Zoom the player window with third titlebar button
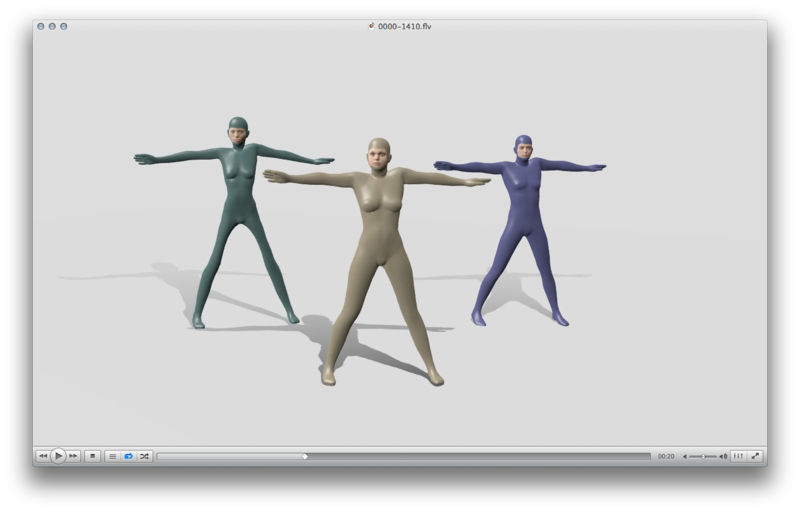800x512 pixels. (64, 27)
